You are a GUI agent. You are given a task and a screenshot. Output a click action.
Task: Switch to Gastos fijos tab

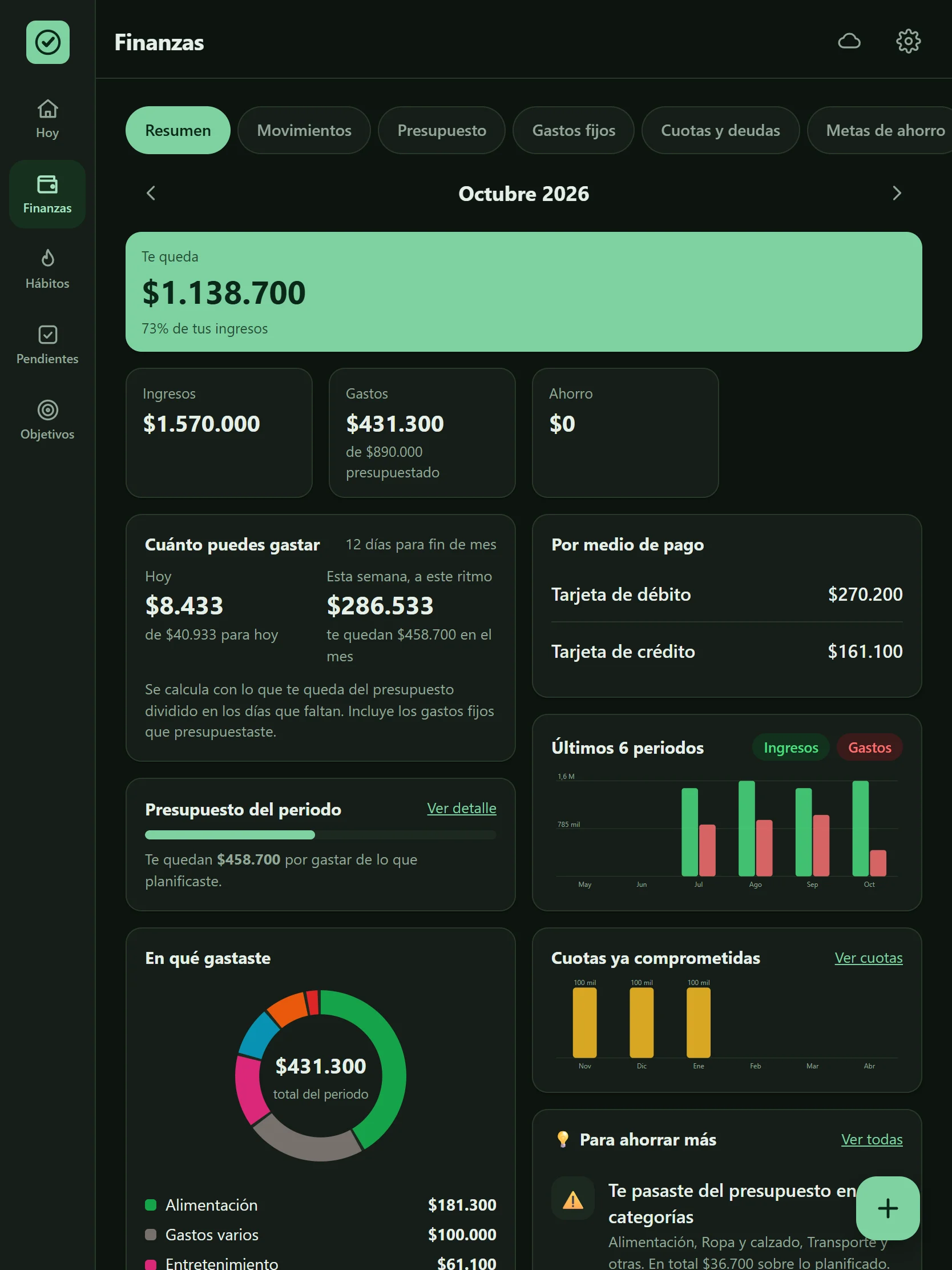tap(574, 130)
